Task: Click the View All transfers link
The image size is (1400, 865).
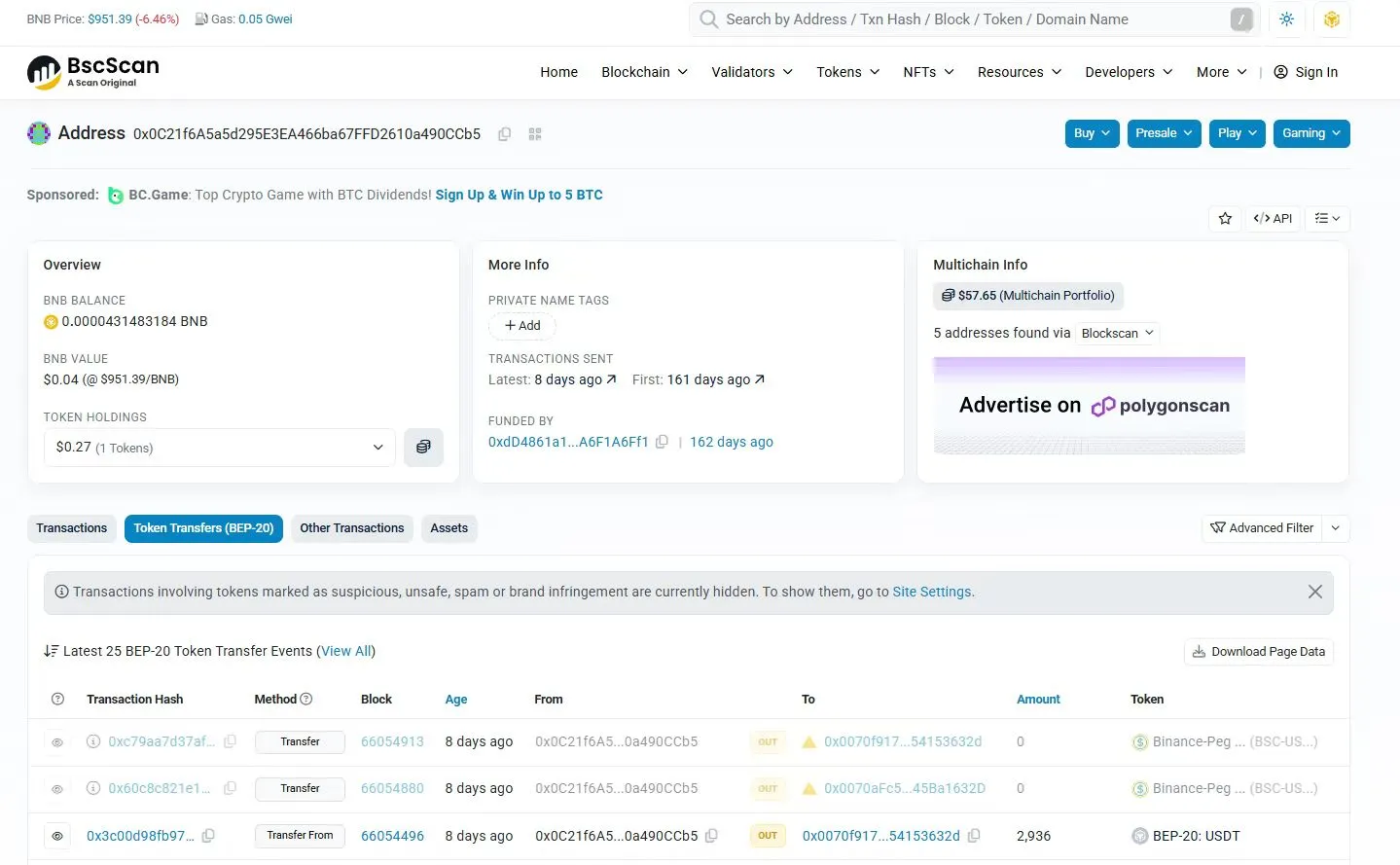Action: point(346,651)
